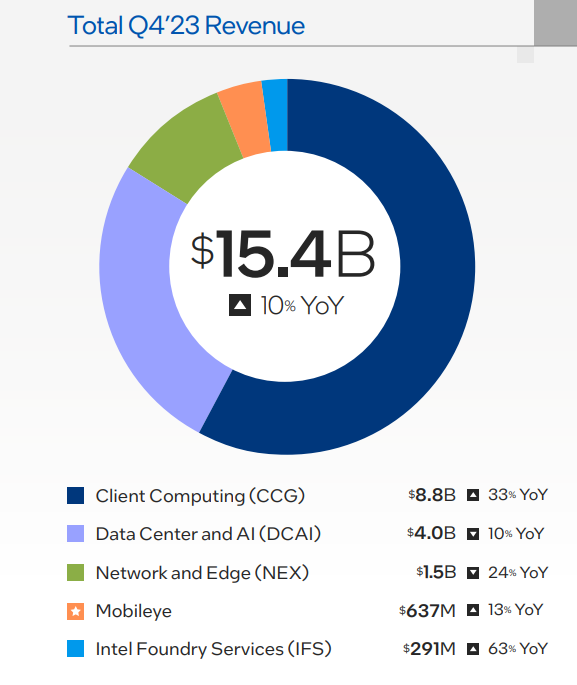Click the down arrow icon beside DCAI 10% YoY
This screenshot has width=577, height=685.
[473, 534]
